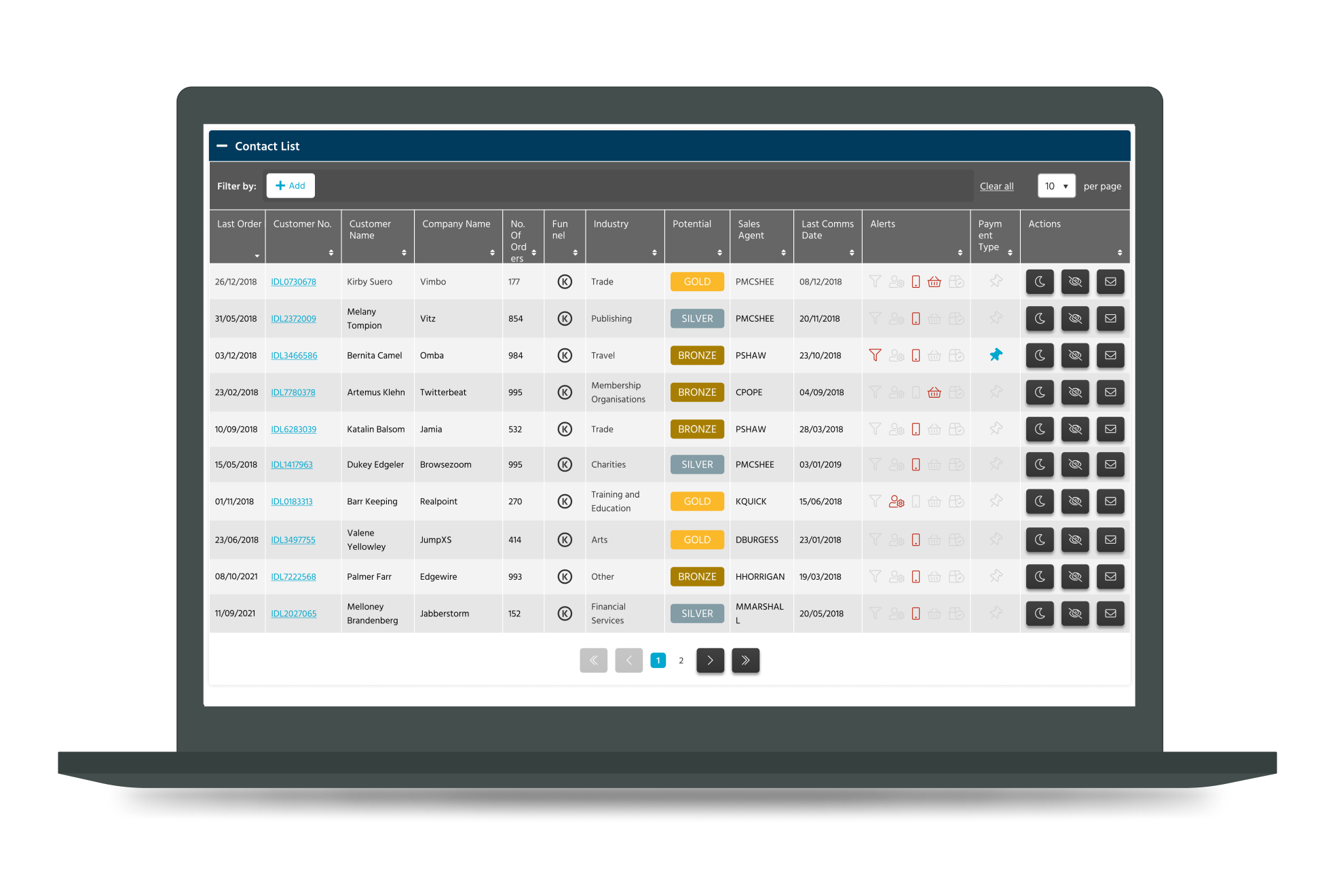The width and height of the screenshot is (1335, 896).
Task: Click the funnel K icon for Katalin Balsom
Action: 564,429
